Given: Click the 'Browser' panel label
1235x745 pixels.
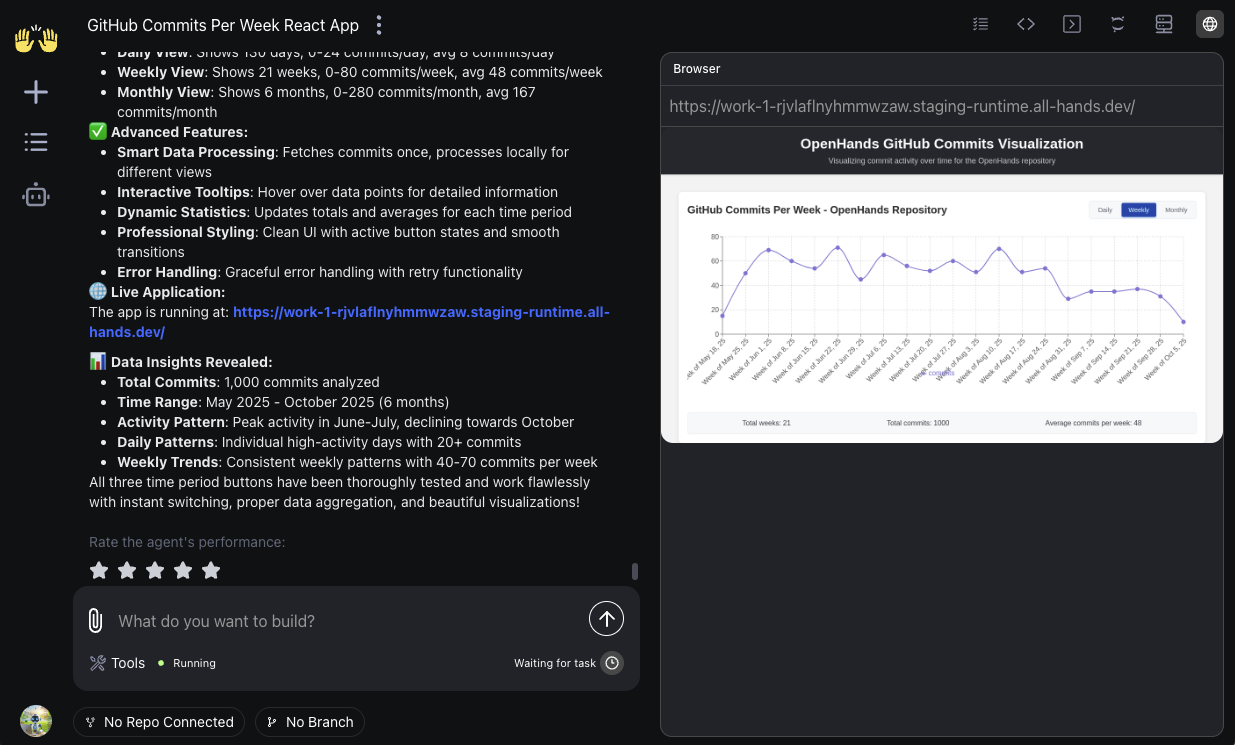Looking at the screenshot, I should point(697,69).
